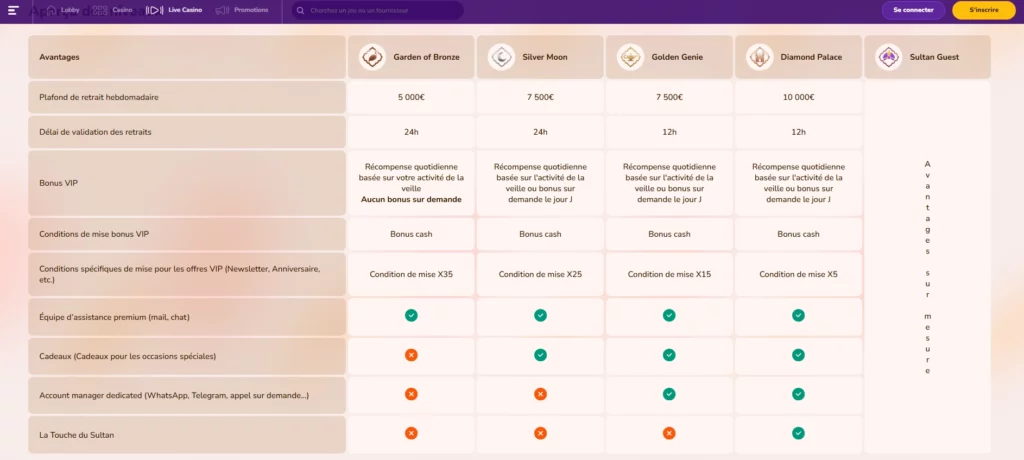Select the Cadeaux occasions spéciales row label
1024x460 pixels.
pos(127,356)
